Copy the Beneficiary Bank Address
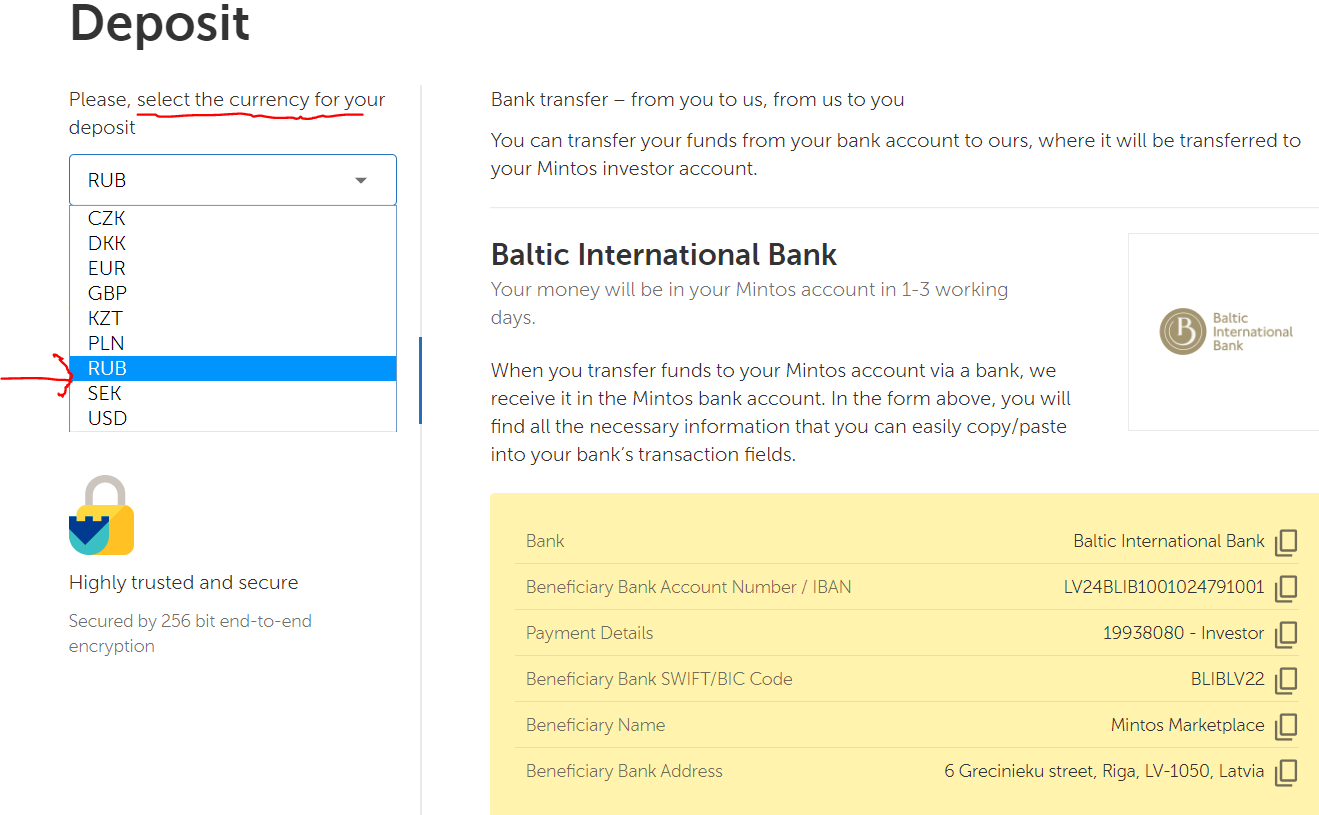This screenshot has width=1319, height=815. click(1286, 772)
